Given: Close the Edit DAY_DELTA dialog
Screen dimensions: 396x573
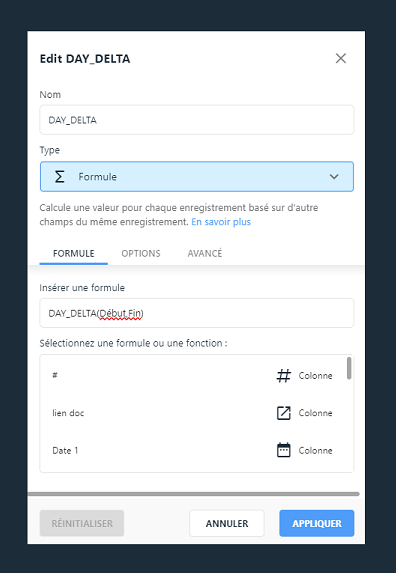Looking at the screenshot, I should pos(340,58).
